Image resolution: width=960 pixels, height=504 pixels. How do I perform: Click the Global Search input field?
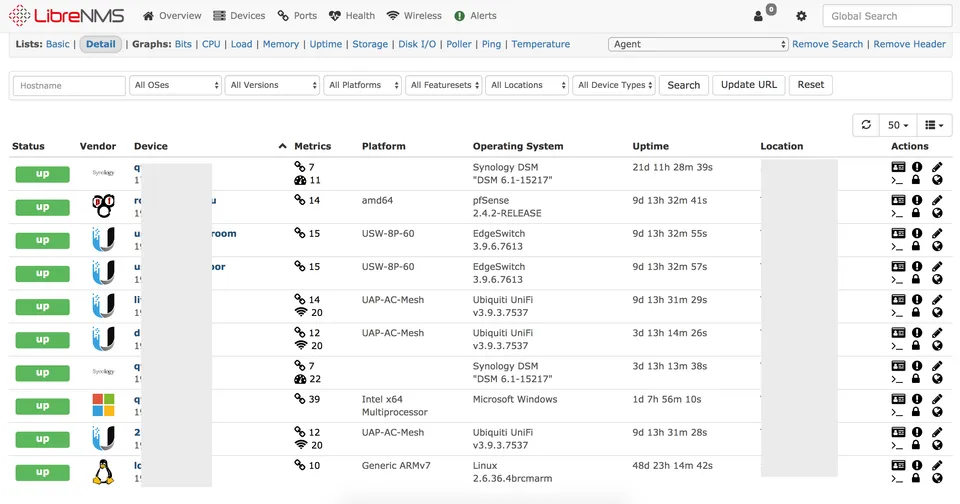pos(887,16)
